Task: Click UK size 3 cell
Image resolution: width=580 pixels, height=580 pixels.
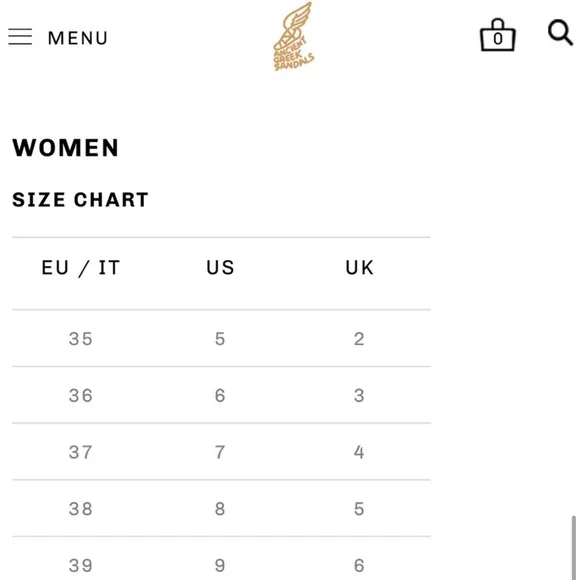Action: pos(359,395)
